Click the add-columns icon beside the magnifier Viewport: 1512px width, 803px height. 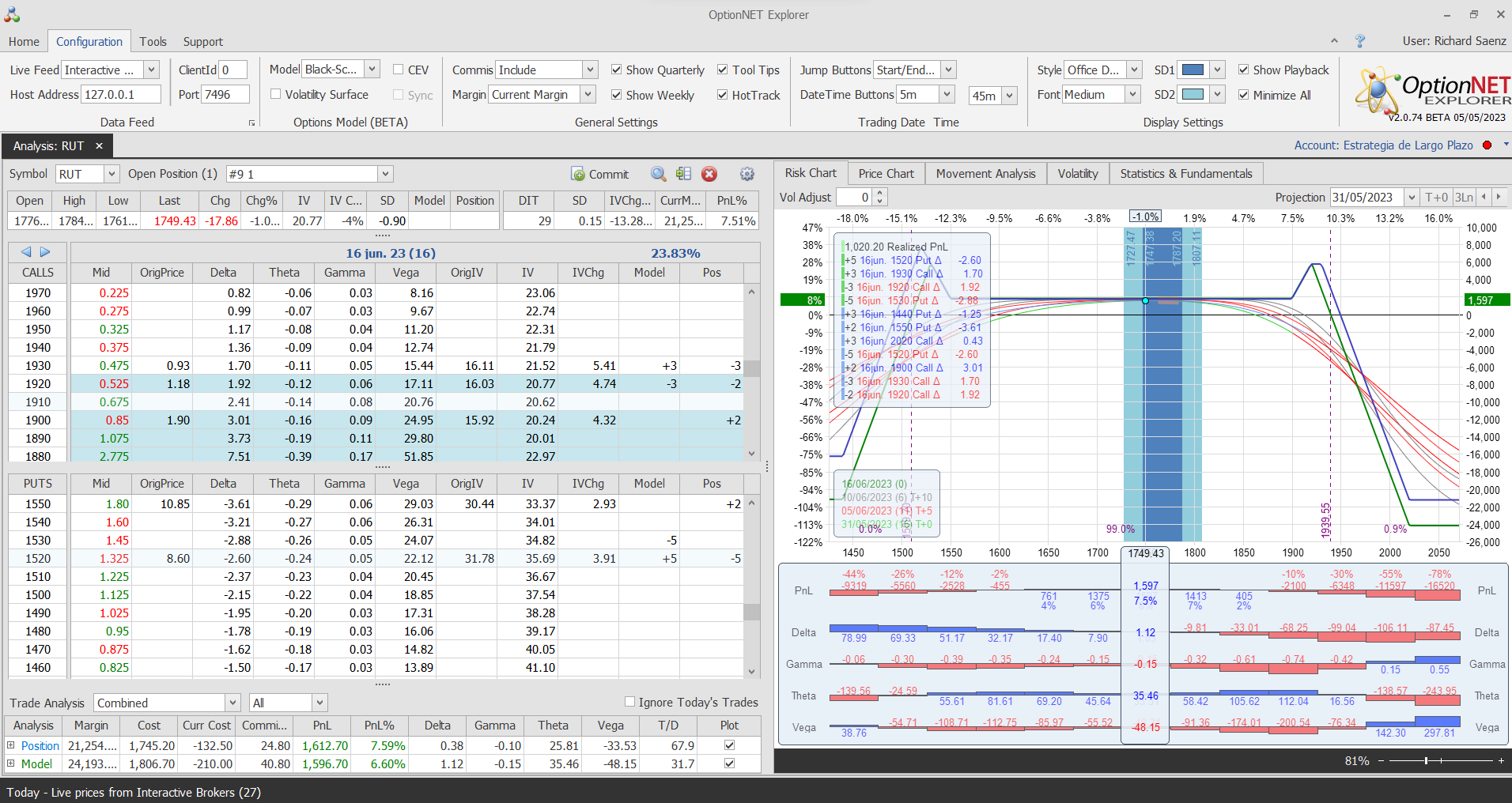683,174
